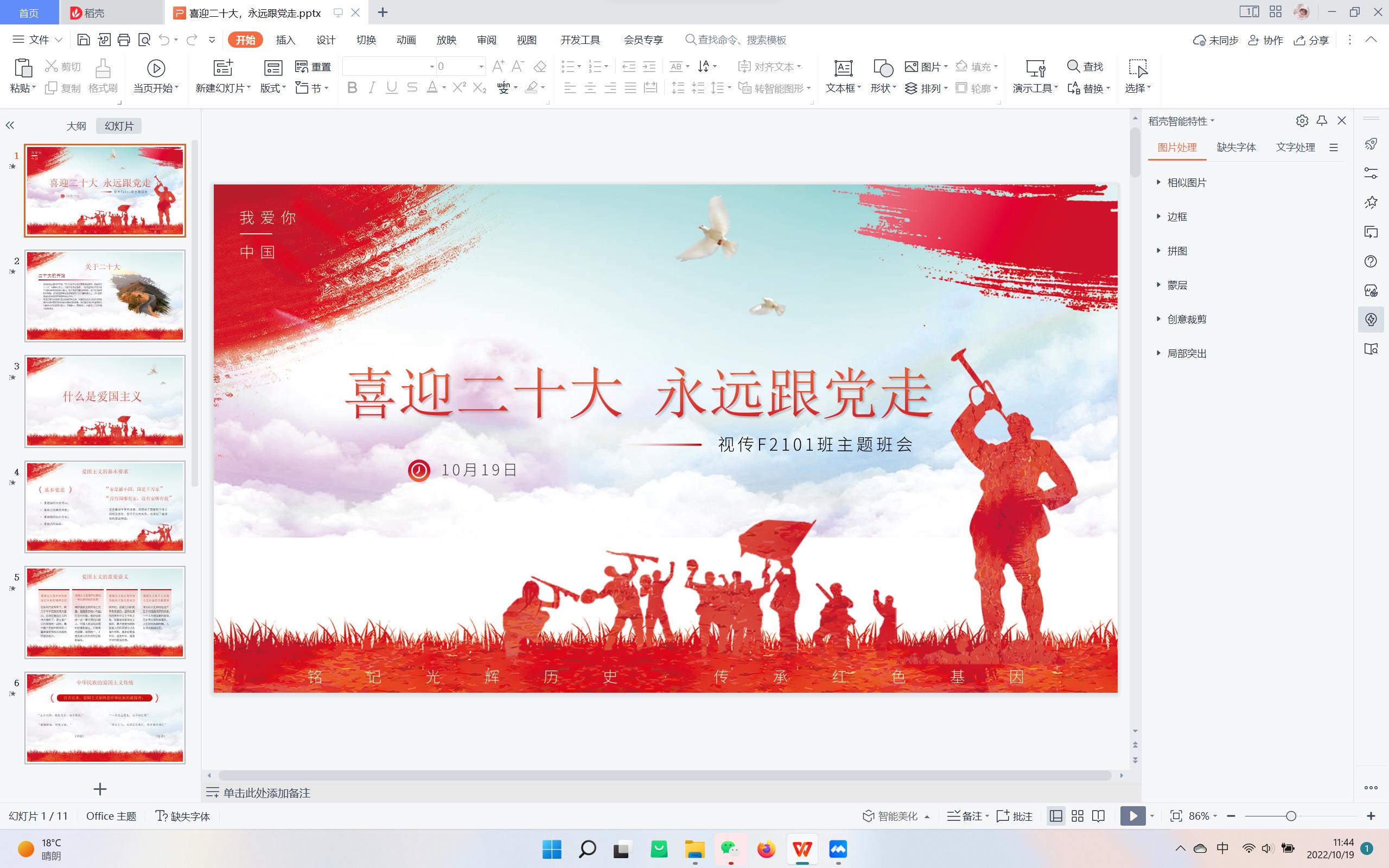Expand the 创意裁剪 section
Viewport: 1389px width, 868px height.
tap(1187, 319)
